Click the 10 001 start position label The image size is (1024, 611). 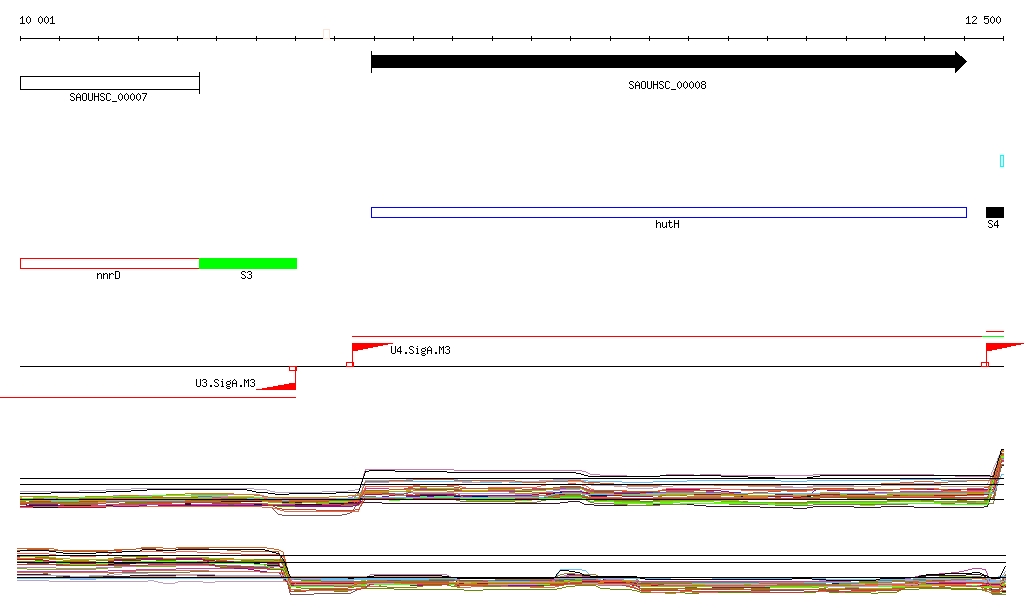pyautogui.click(x=37, y=20)
